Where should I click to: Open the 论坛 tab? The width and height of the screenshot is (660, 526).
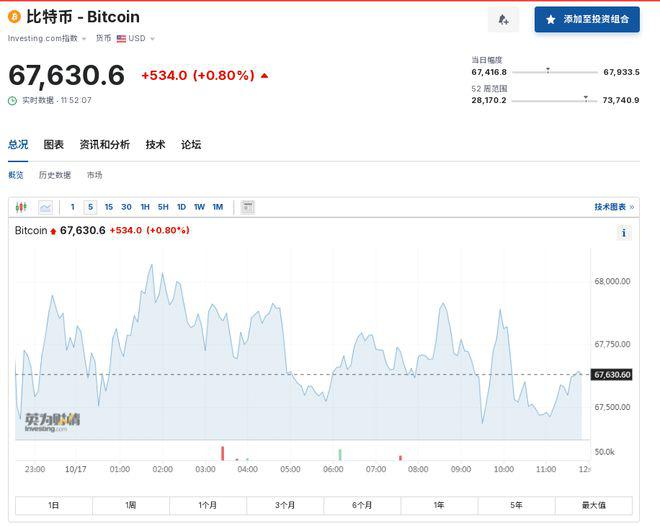click(x=191, y=145)
